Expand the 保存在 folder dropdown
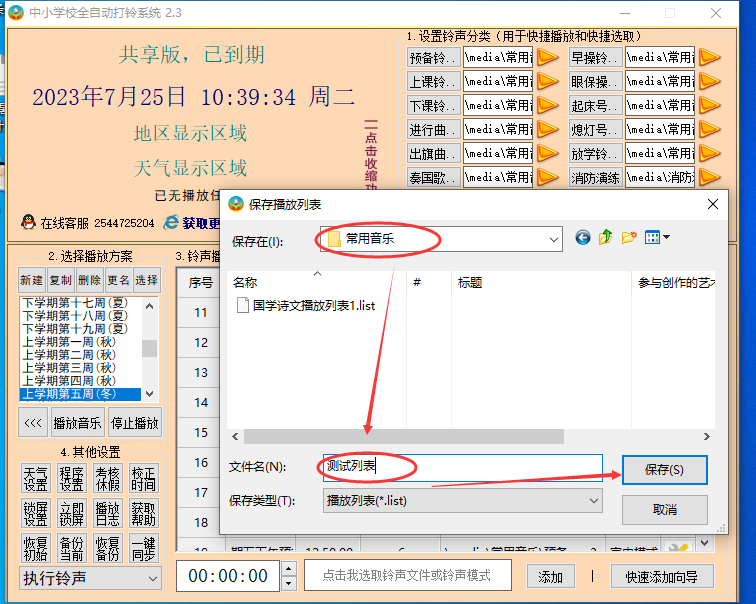 pyautogui.click(x=552, y=239)
